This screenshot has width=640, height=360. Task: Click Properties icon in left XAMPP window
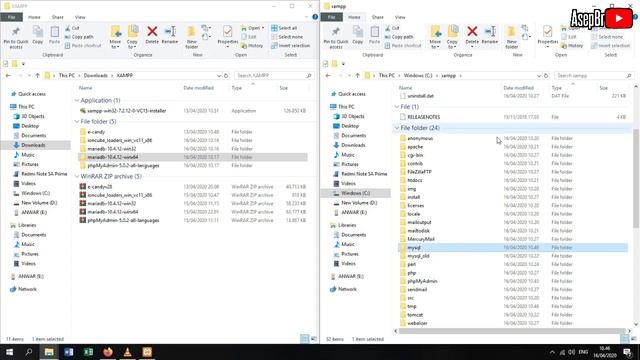[x=228, y=36]
